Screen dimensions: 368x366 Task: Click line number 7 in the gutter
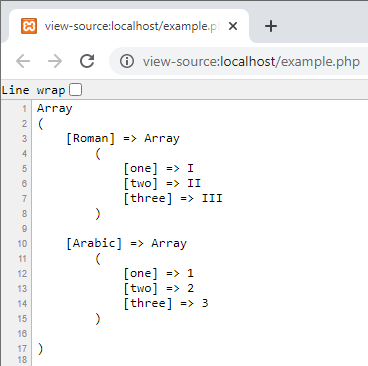pyautogui.click(x=24, y=199)
